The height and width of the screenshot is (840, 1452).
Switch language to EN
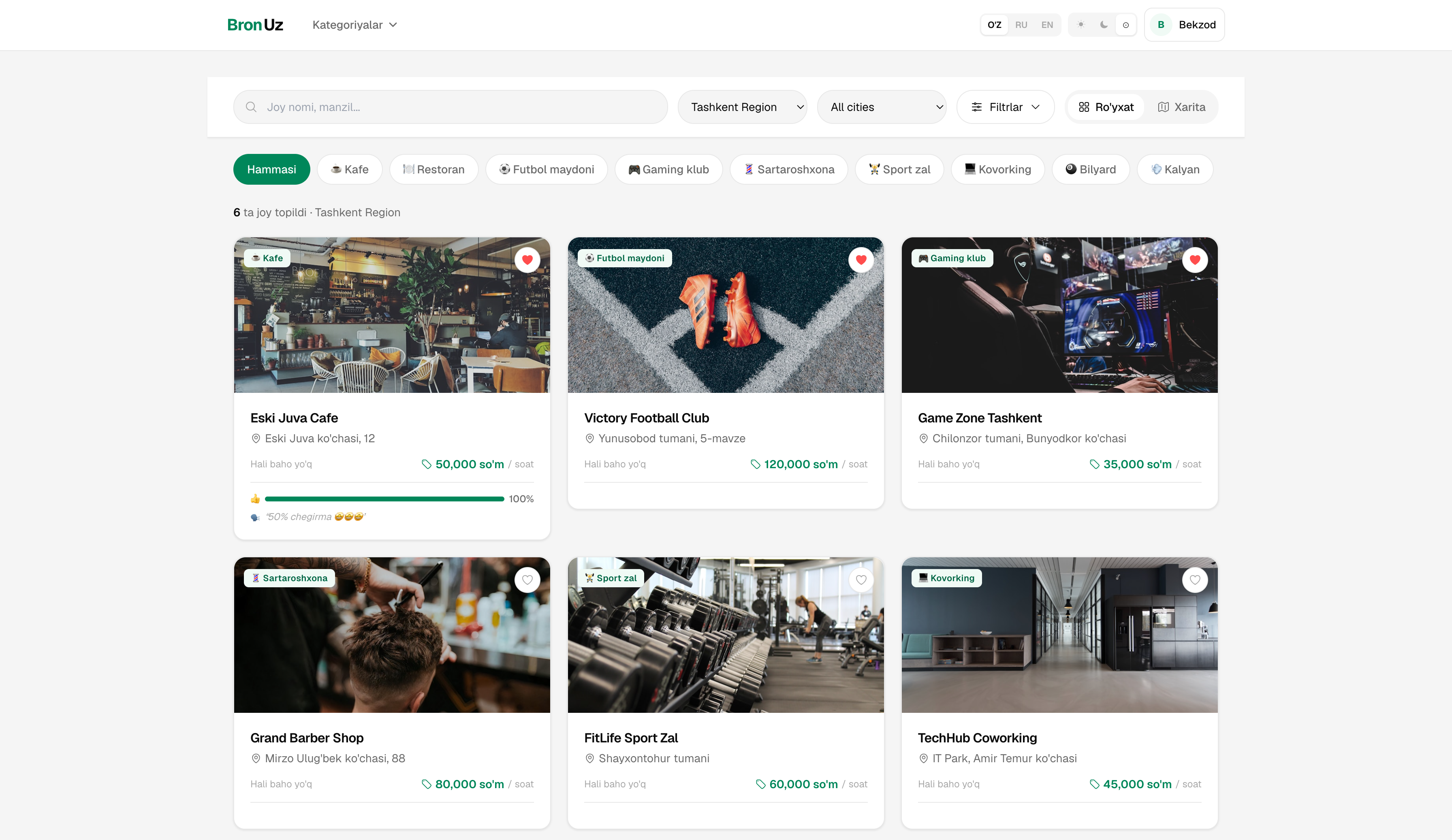(1046, 25)
